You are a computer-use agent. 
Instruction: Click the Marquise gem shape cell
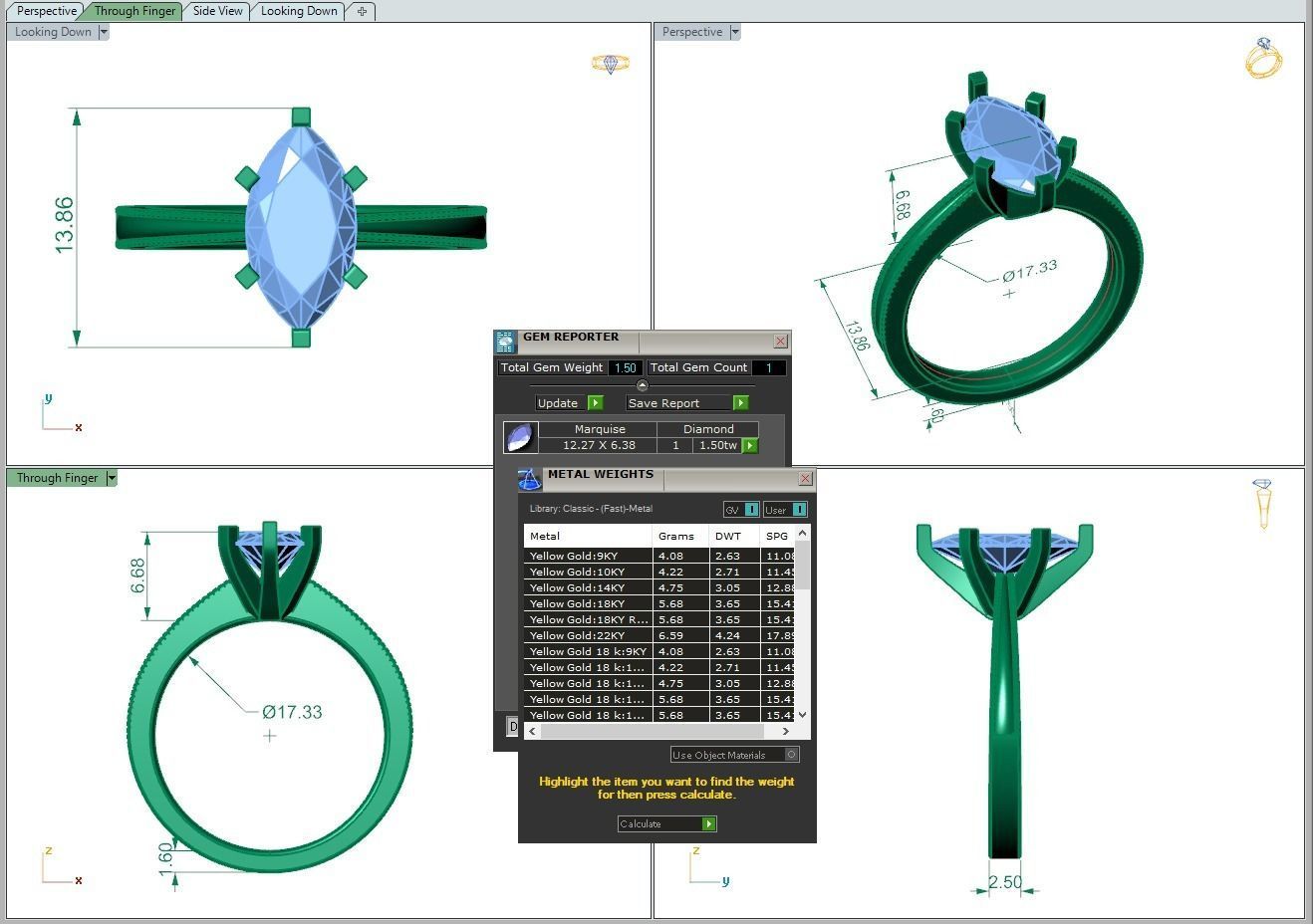599,429
